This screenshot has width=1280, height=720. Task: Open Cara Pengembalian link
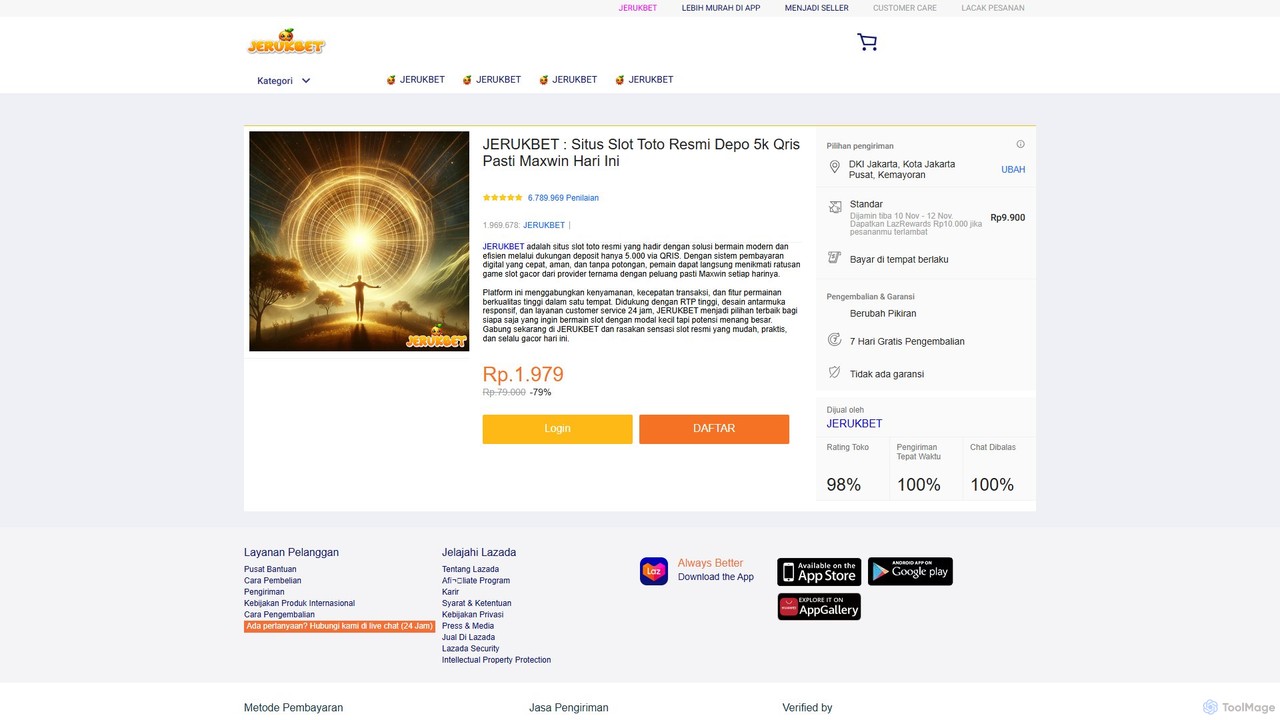tap(279, 615)
